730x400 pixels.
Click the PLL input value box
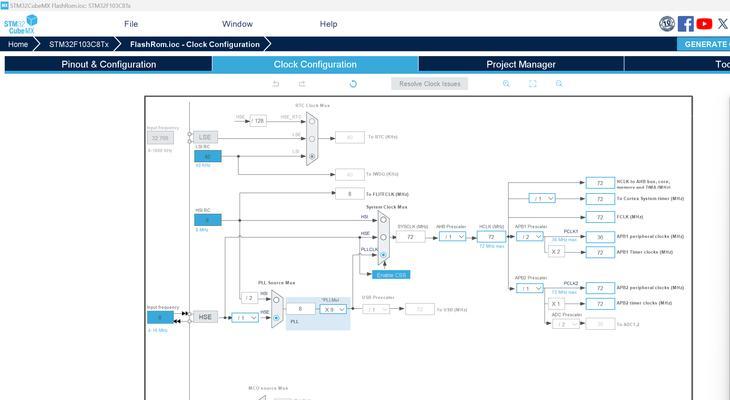[300, 309]
